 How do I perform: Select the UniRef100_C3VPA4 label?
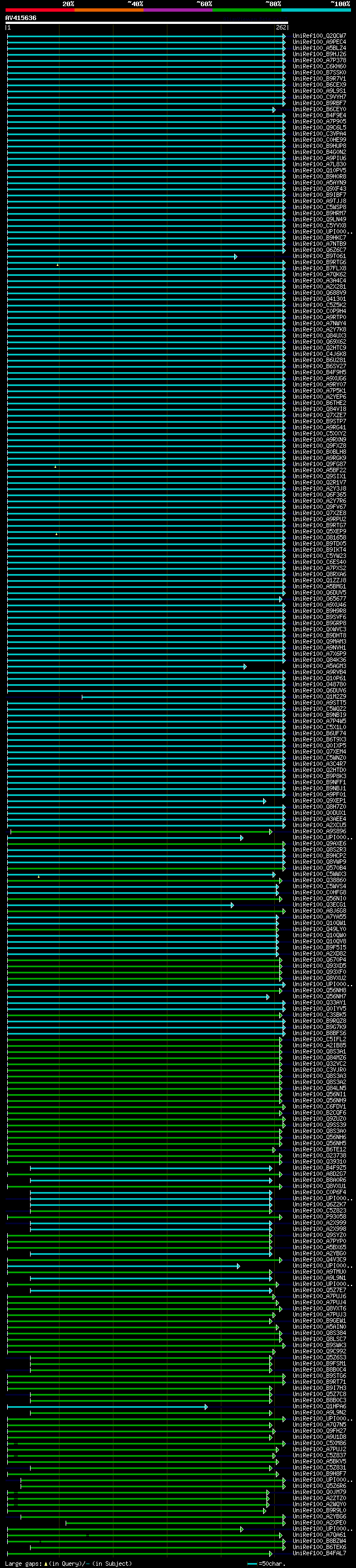point(319,134)
